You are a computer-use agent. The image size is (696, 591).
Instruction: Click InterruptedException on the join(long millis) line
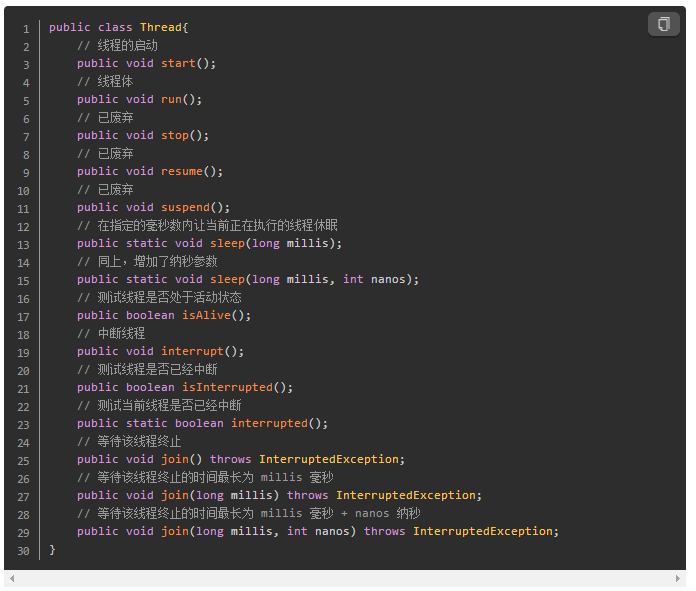click(x=406, y=495)
